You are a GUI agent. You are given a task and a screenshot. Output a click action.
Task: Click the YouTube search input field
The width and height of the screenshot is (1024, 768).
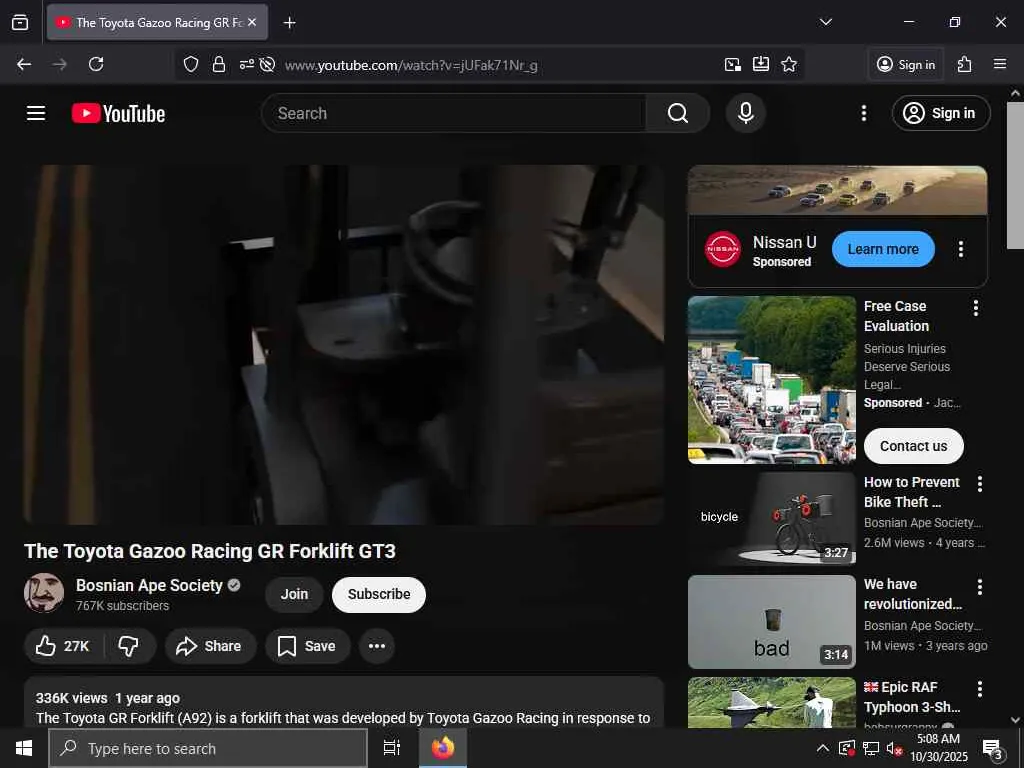tap(454, 113)
